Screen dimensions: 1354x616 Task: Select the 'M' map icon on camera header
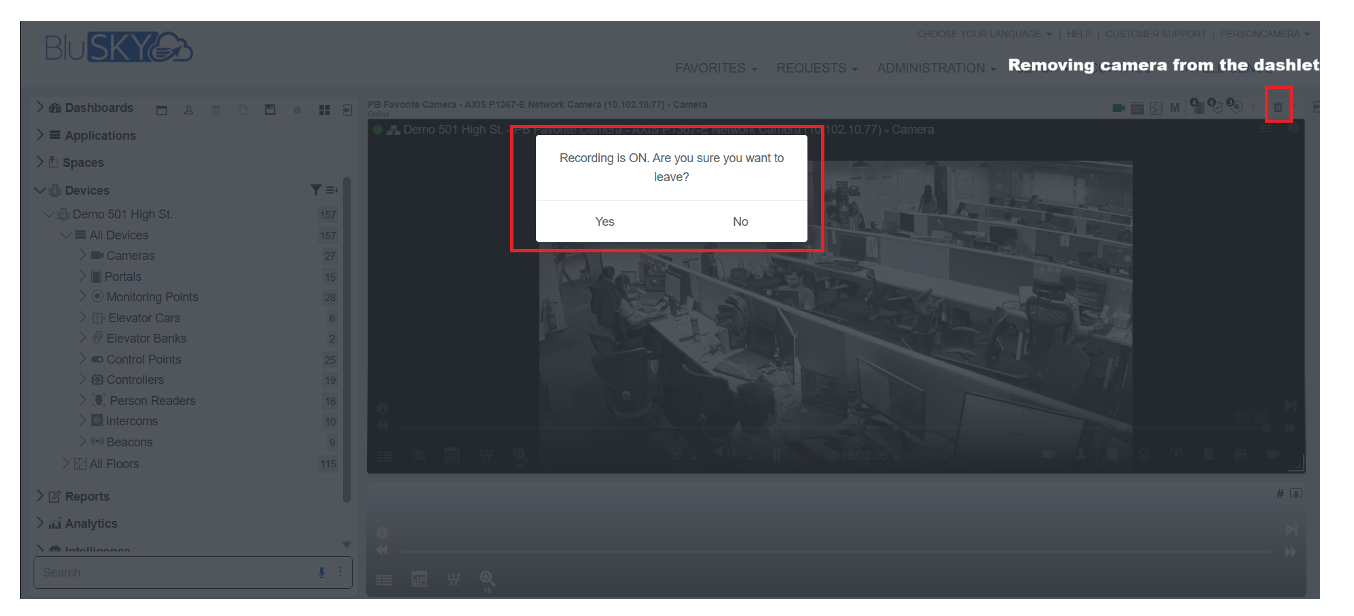[1175, 107]
